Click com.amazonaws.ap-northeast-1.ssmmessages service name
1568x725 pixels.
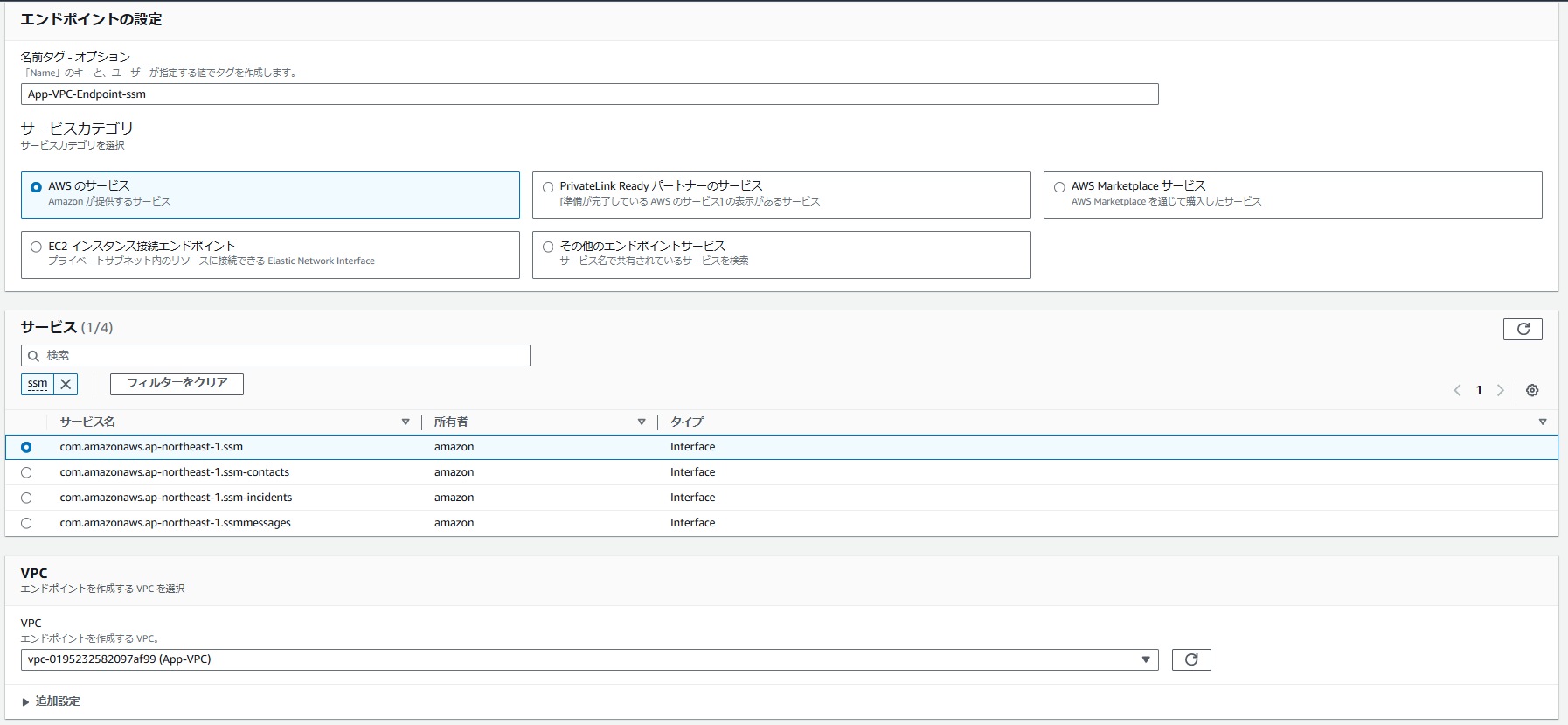click(175, 523)
